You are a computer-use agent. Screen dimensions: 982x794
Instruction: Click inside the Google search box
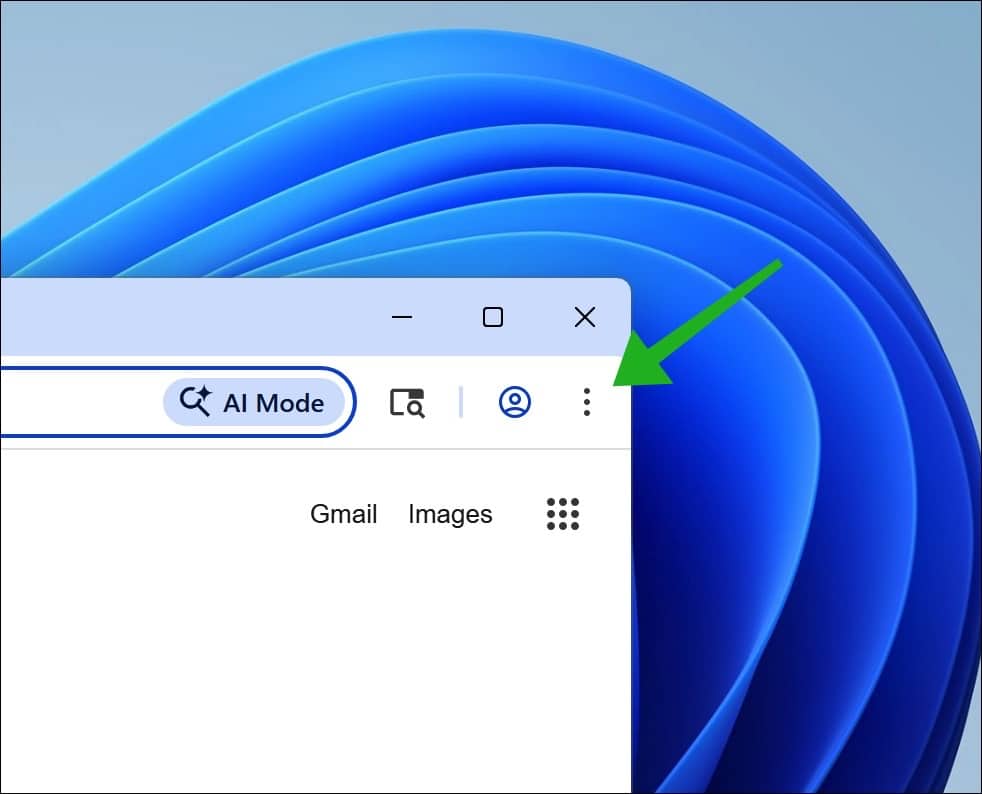[80, 402]
